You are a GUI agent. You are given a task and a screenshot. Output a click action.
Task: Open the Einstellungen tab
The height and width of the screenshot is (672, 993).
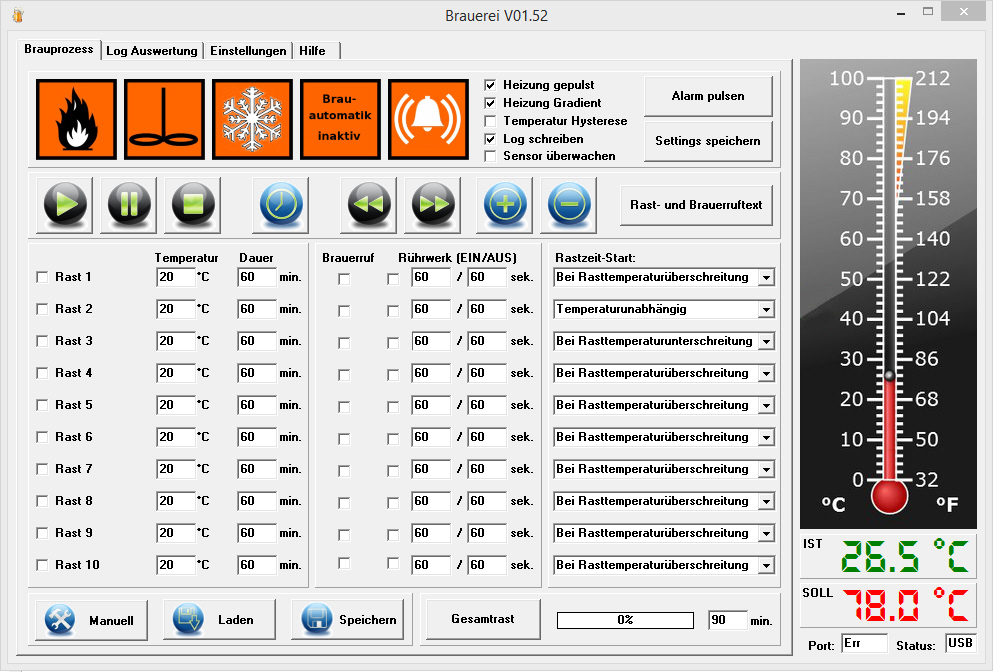pos(248,51)
